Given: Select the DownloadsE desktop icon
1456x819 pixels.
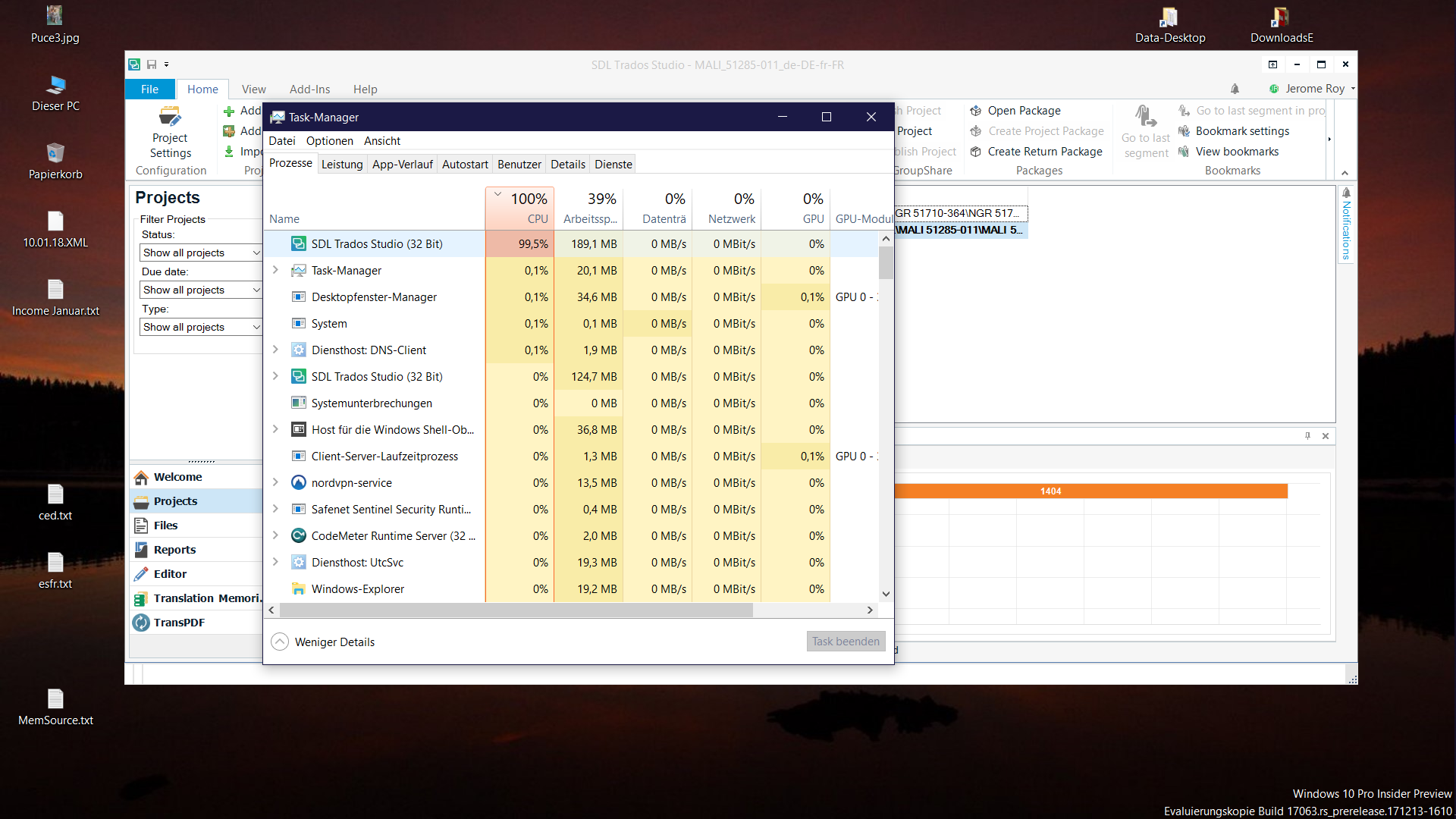Looking at the screenshot, I should click(1282, 24).
